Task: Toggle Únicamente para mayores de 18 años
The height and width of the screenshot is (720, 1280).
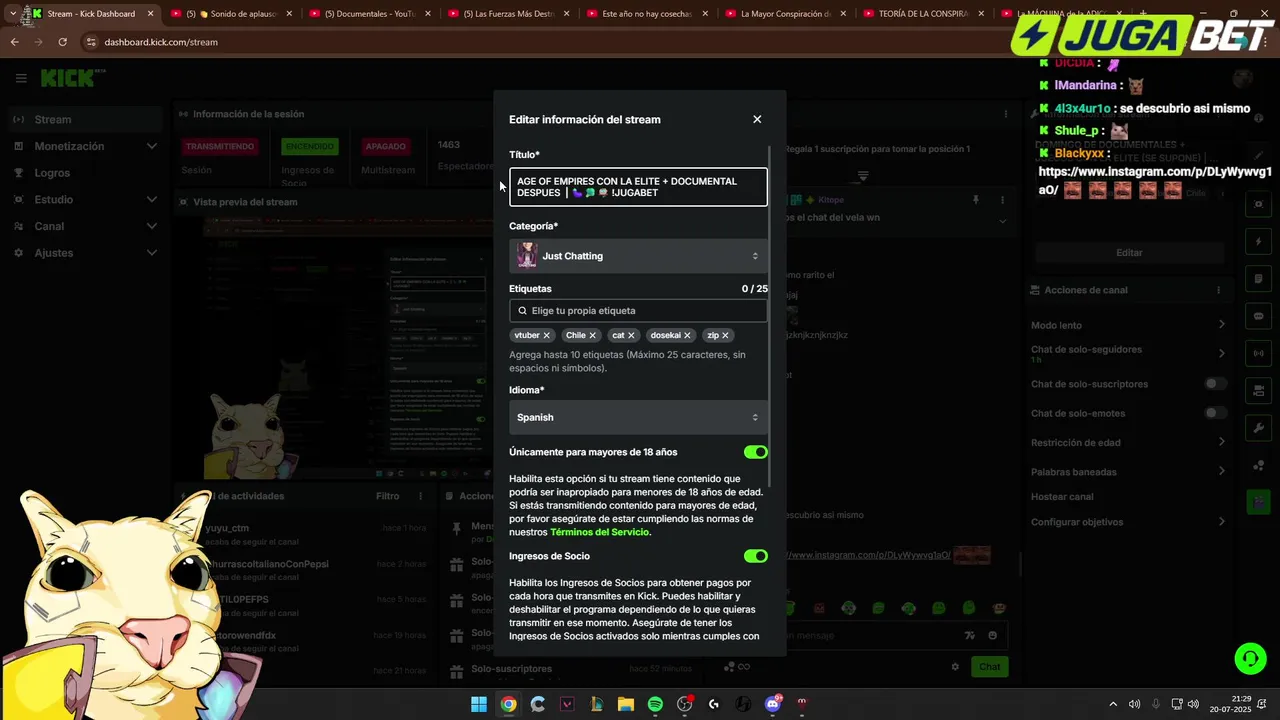Action: 755,452
